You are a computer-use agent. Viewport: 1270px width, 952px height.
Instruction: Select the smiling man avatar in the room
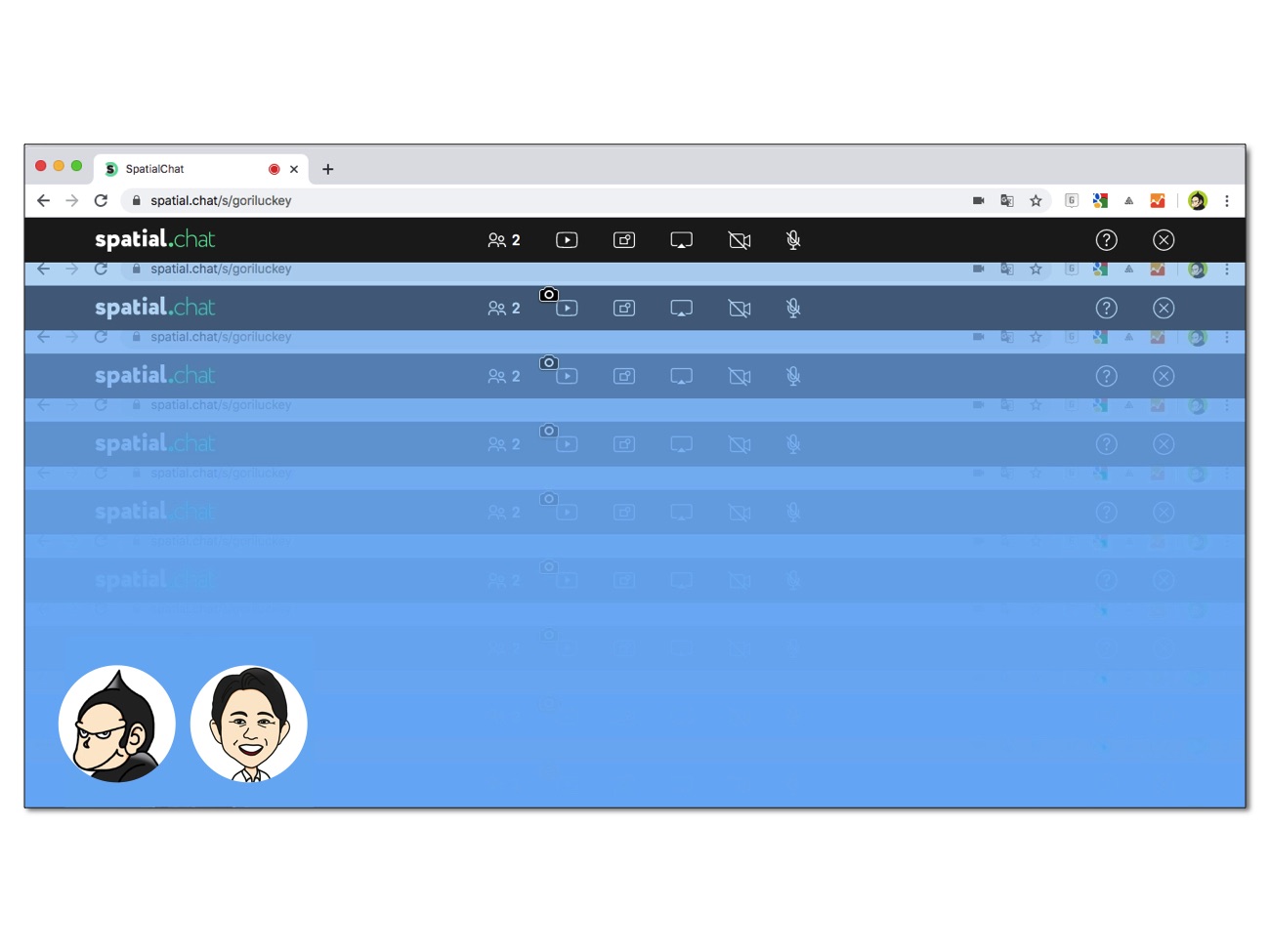click(x=249, y=724)
